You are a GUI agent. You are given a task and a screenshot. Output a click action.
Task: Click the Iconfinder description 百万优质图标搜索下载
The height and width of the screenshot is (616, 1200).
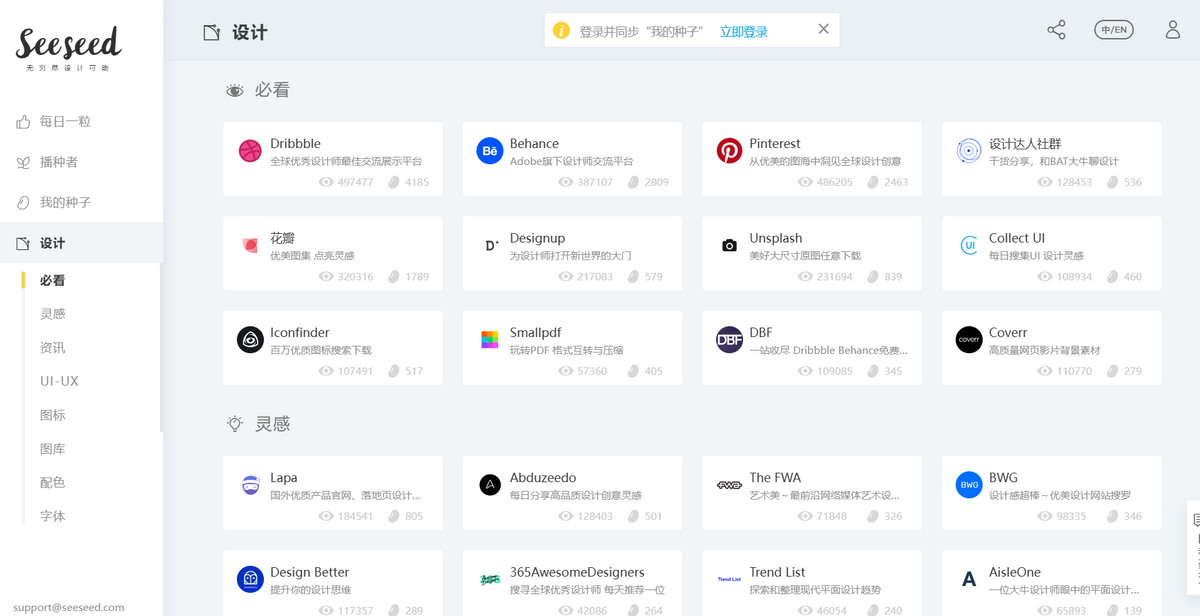[320, 350]
